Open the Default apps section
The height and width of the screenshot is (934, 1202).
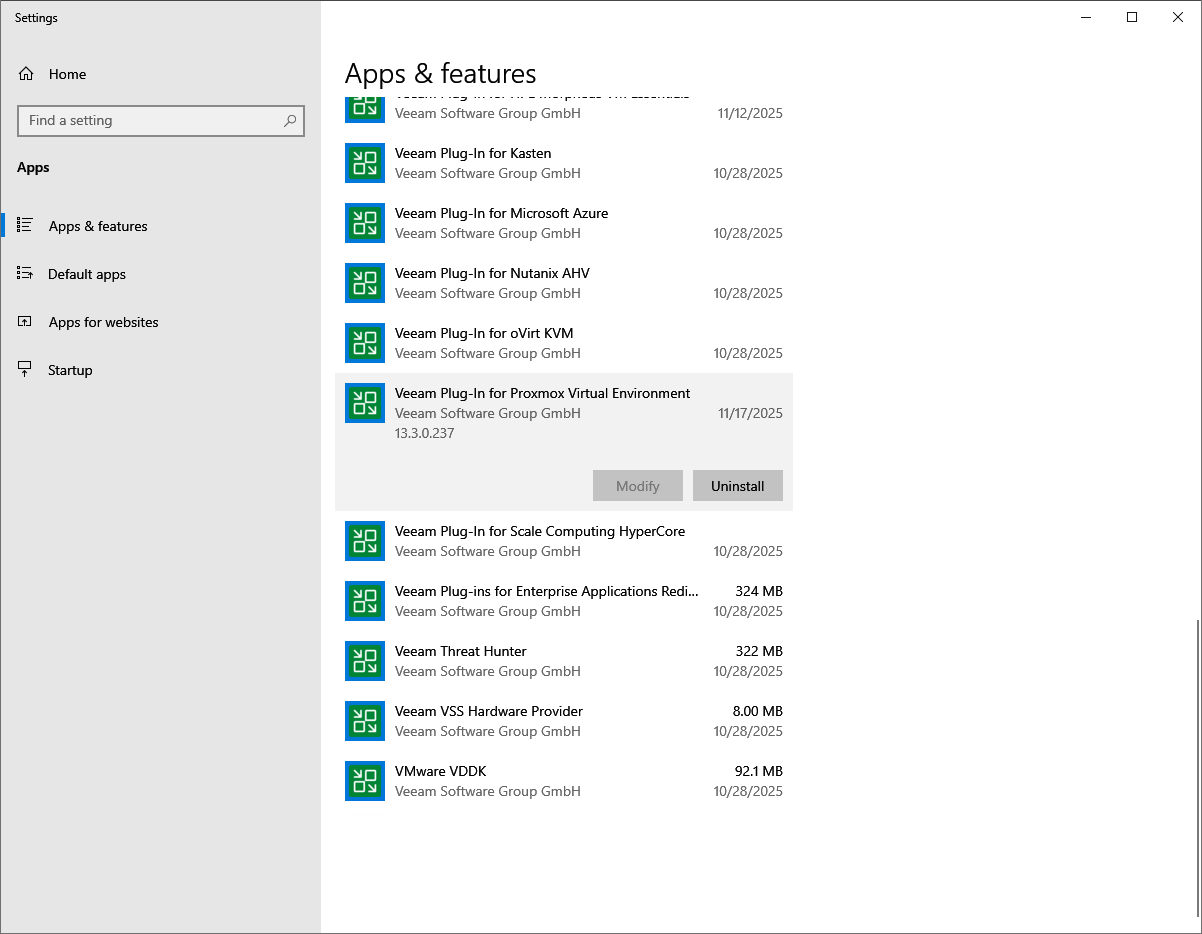tap(87, 274)
